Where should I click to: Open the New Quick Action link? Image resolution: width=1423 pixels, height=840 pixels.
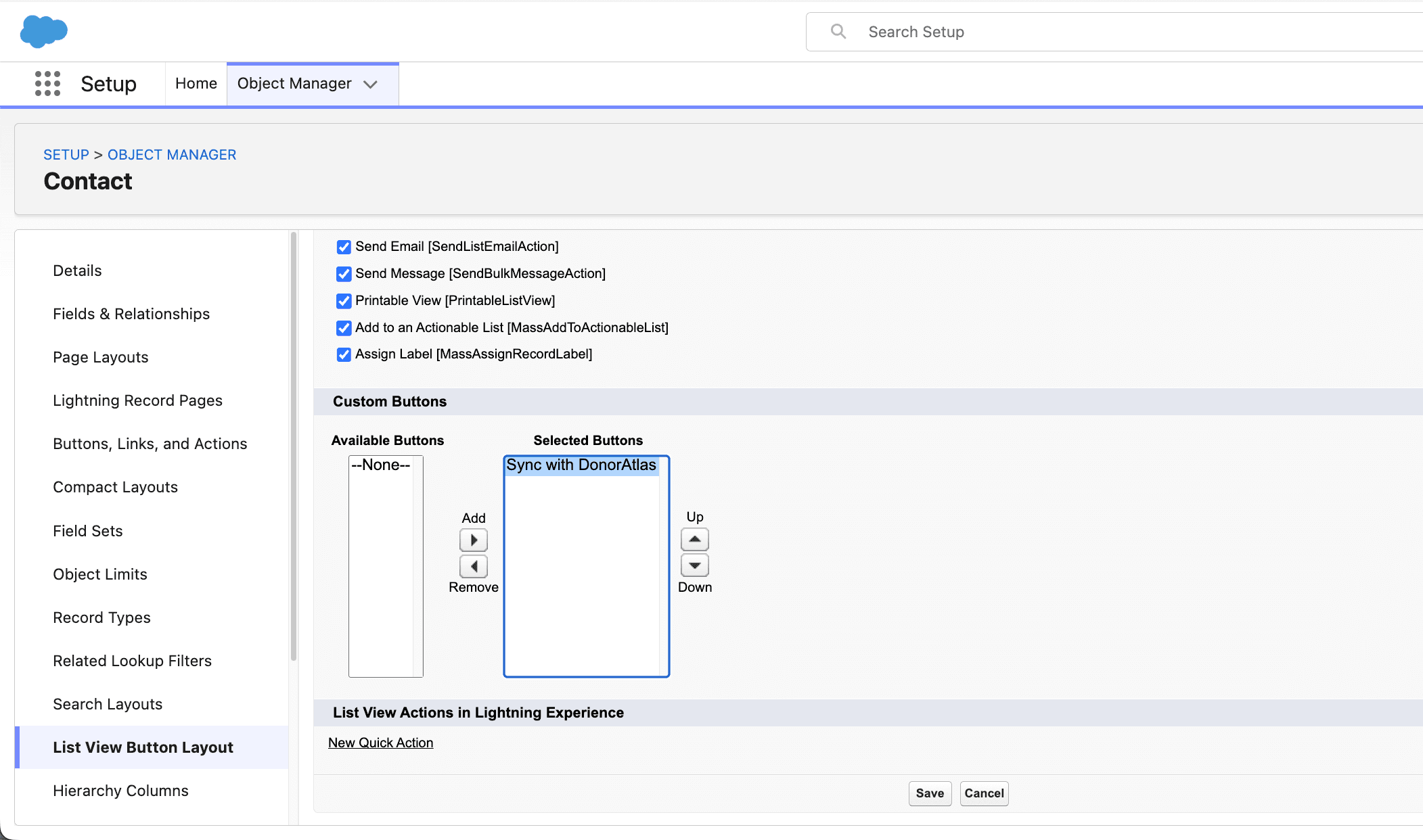(x=381, y=743)
